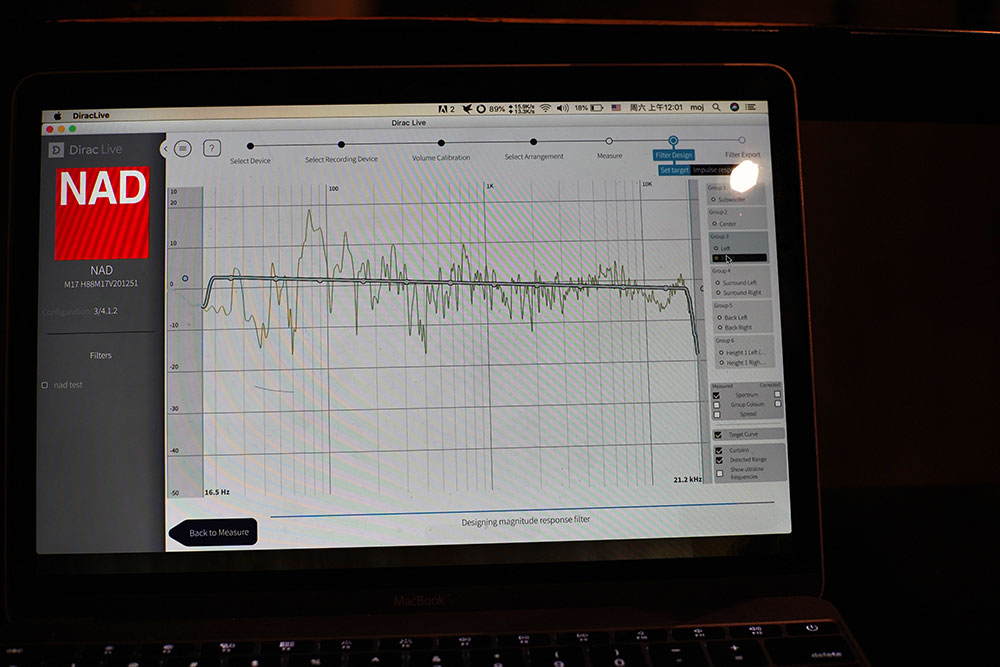Viewport: 1000px width, 667px height.
Task: Select the Left channel in Group 3
Action: 722,248
